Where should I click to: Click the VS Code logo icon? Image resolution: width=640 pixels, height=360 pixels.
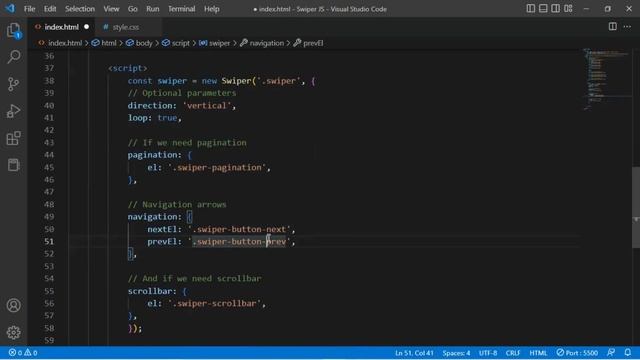coord(10,8)
